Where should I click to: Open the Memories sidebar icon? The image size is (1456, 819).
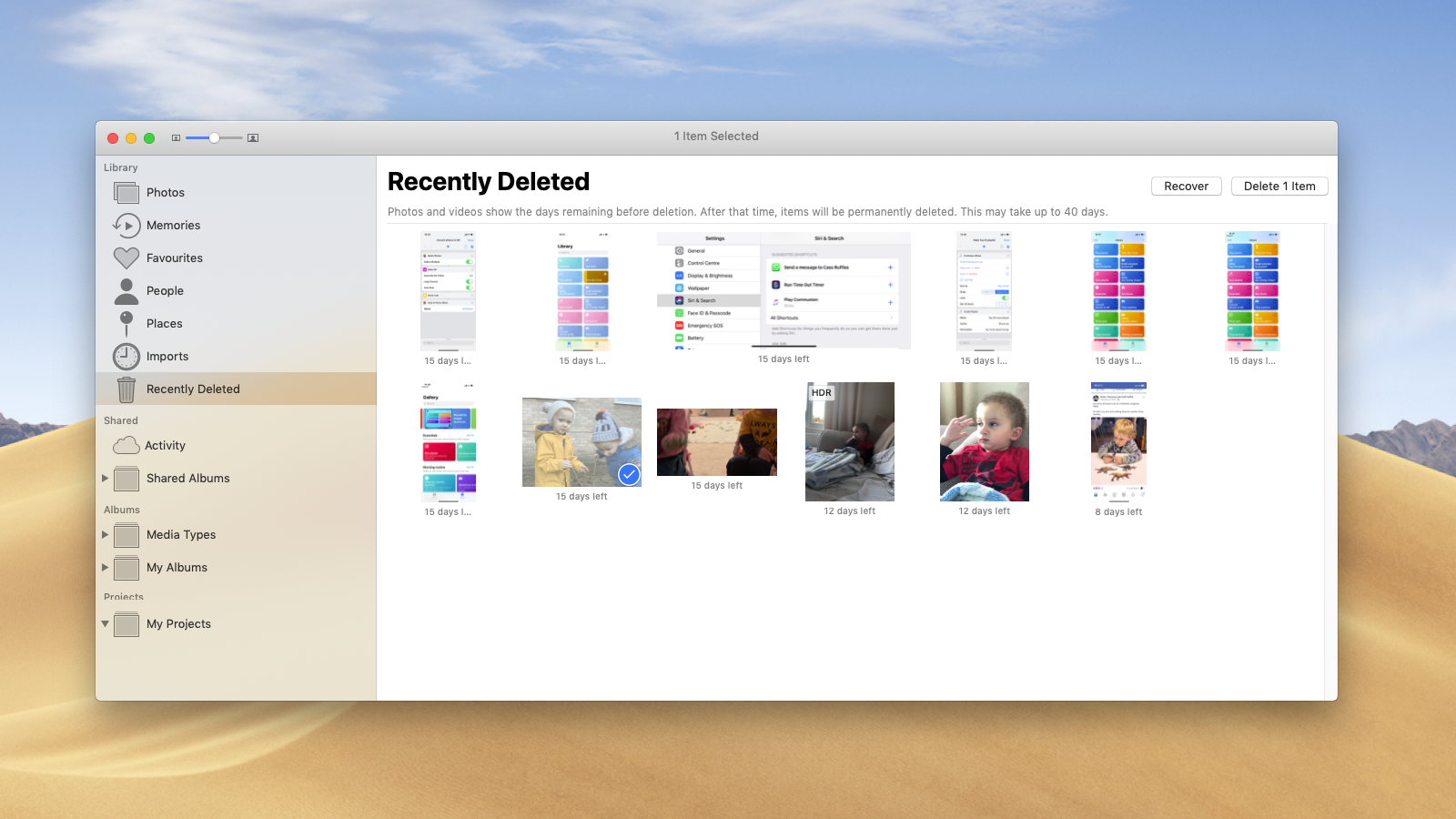pos(126,225)
